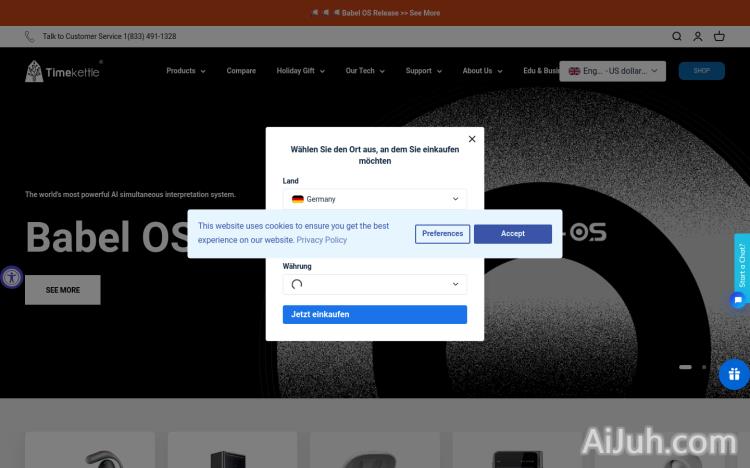Open the shopping cart icon
Image resolution: width=750 pixels, height=468 pixels.
point(719,37)
